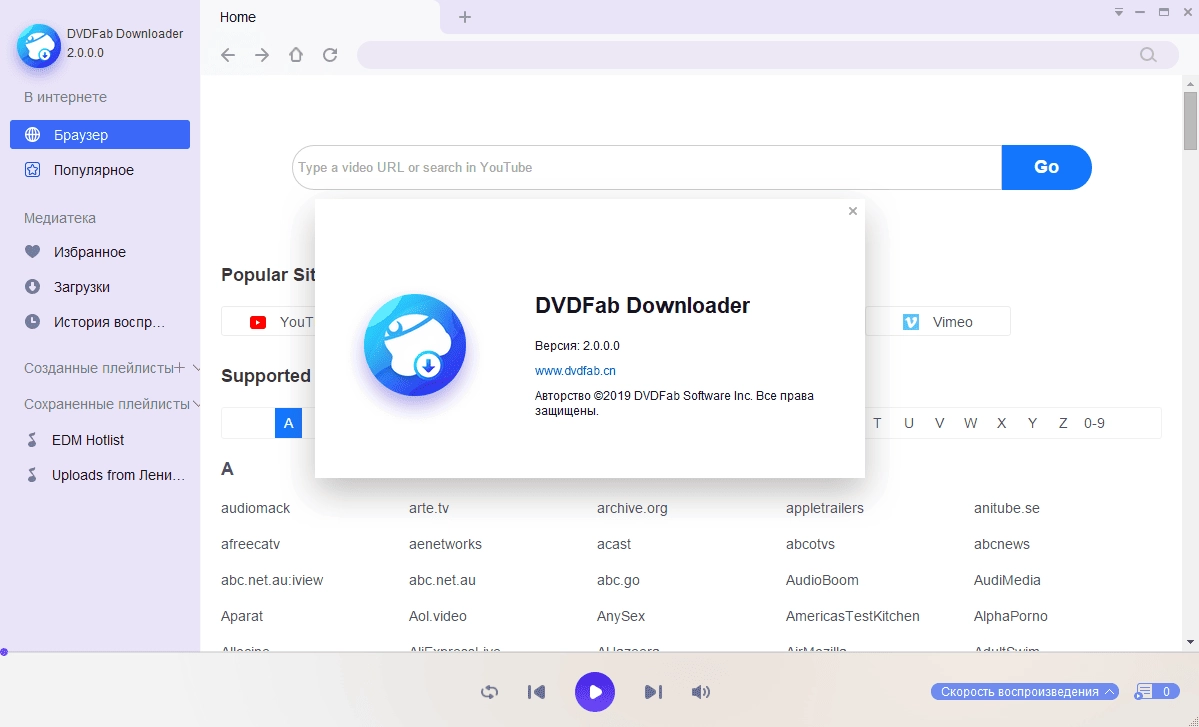Image resolution: width=1199 pixels, height=727 pixels.
Task: Open the anitube.se supported site
Action: tap(1006, 508)
